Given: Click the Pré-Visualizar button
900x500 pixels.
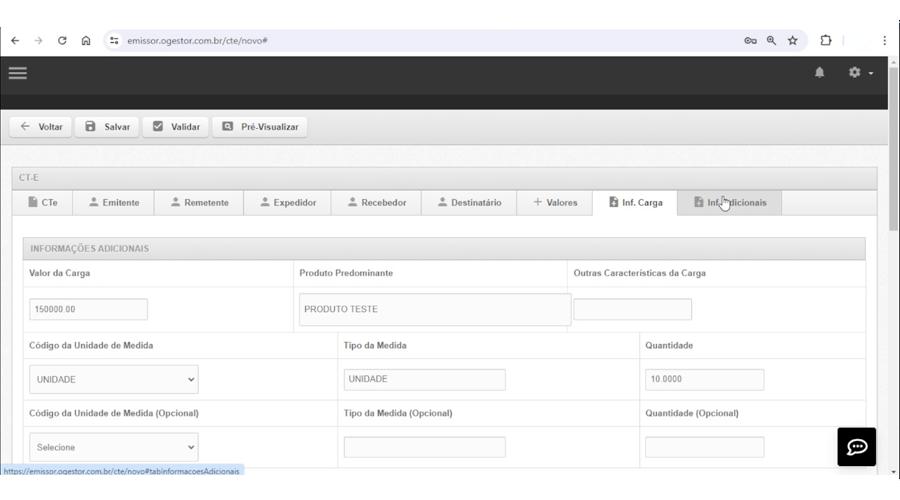Looking at the screenshot, I should [260, 127].
